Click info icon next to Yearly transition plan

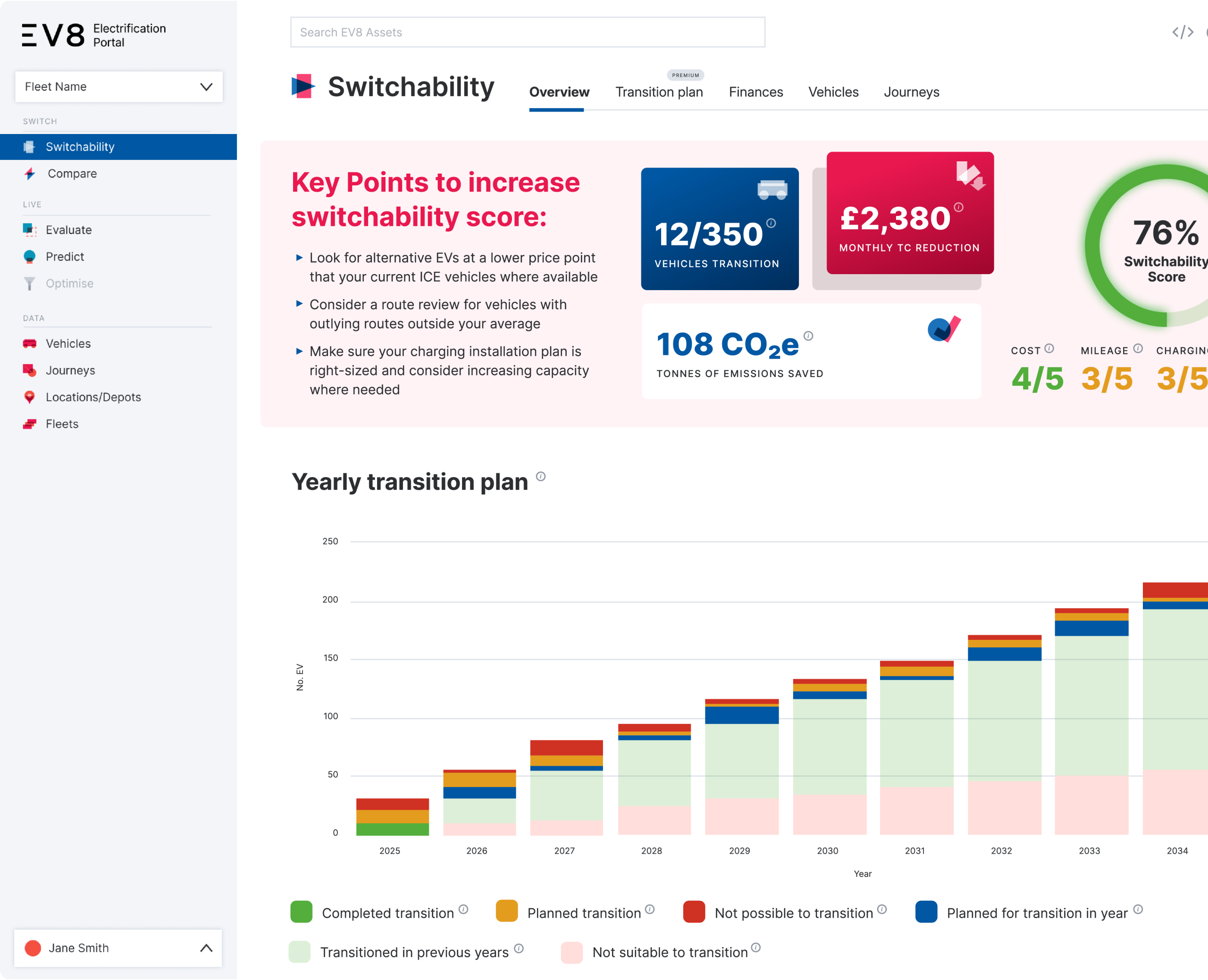click(x=540, y=477)
